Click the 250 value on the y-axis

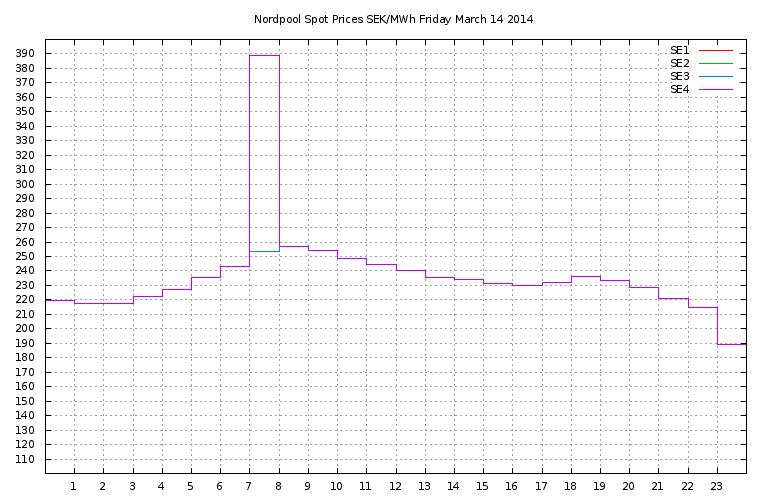[x=25, y=257]
